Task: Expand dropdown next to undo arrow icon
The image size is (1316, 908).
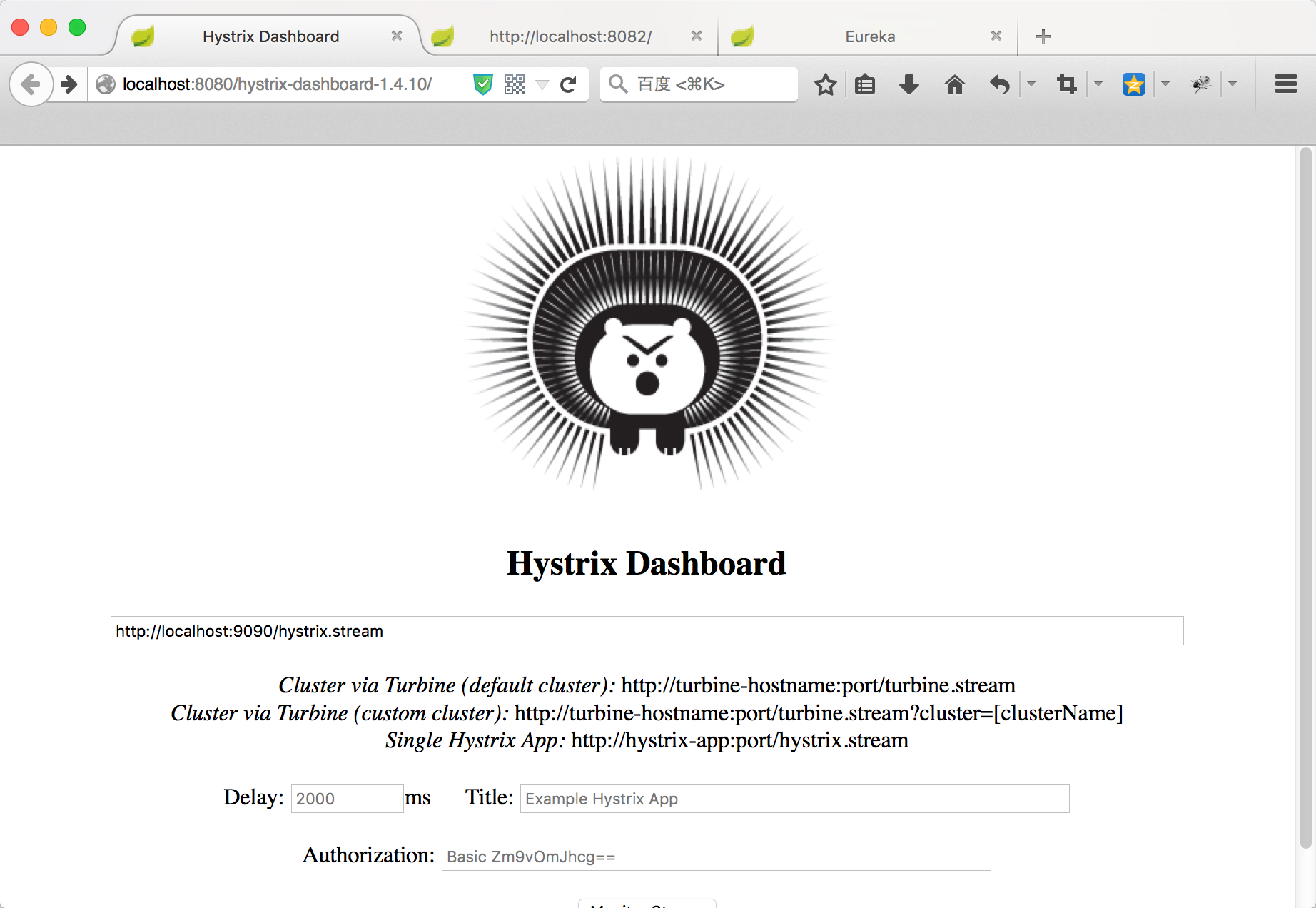Action: click(x=1031, y=84)
